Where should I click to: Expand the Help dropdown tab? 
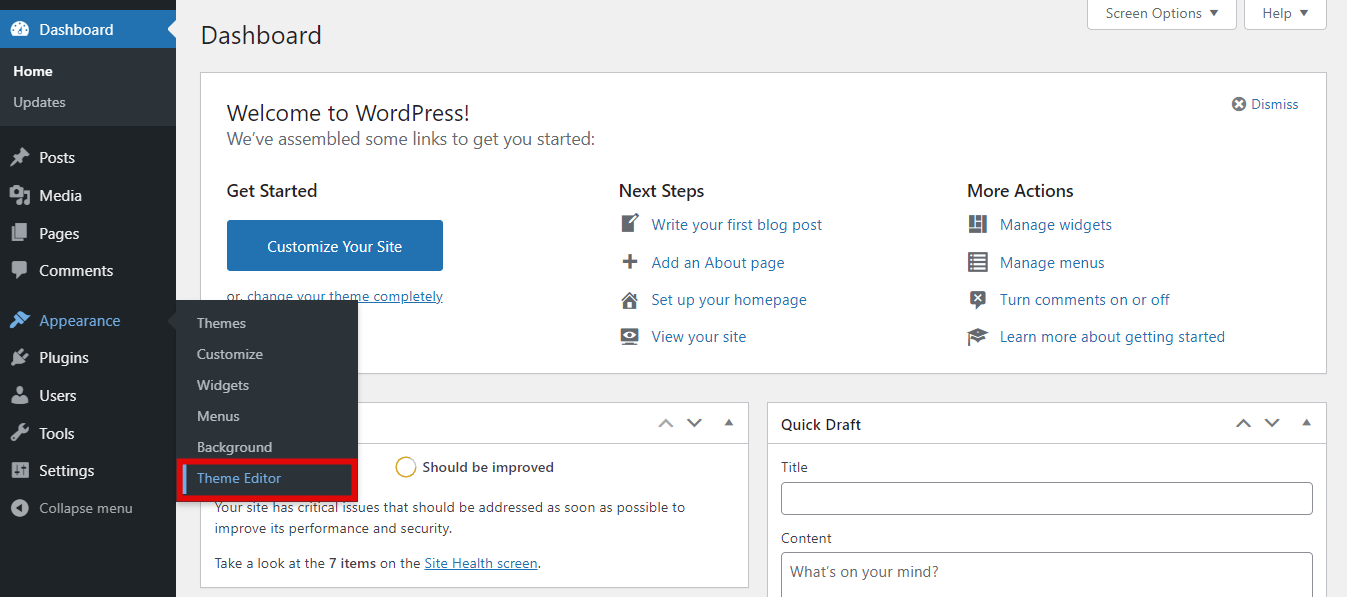coord(1284,14)
